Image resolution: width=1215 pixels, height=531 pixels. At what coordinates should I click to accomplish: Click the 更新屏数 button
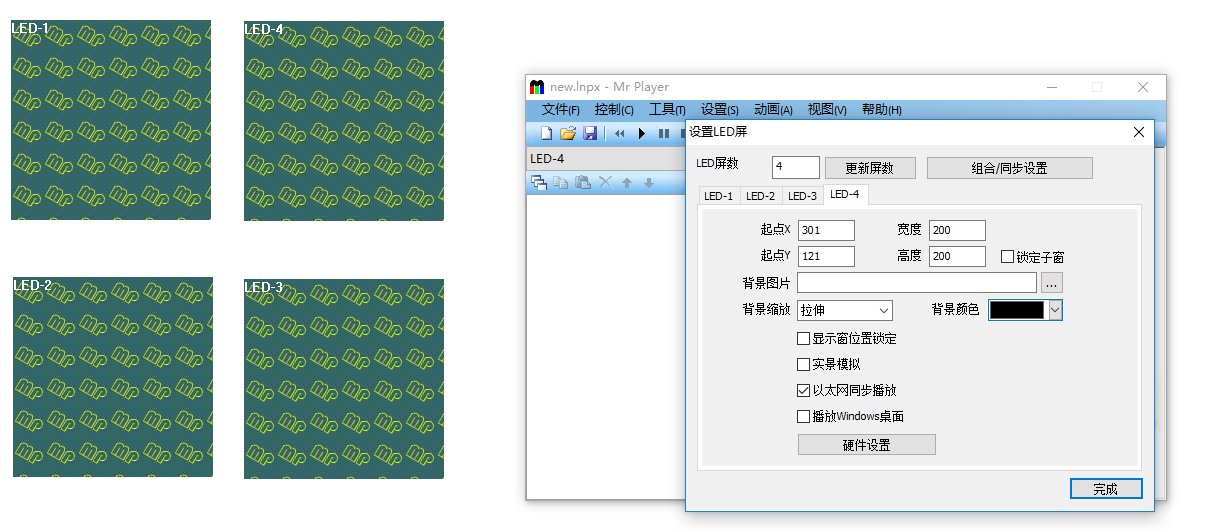pos(870,168)
